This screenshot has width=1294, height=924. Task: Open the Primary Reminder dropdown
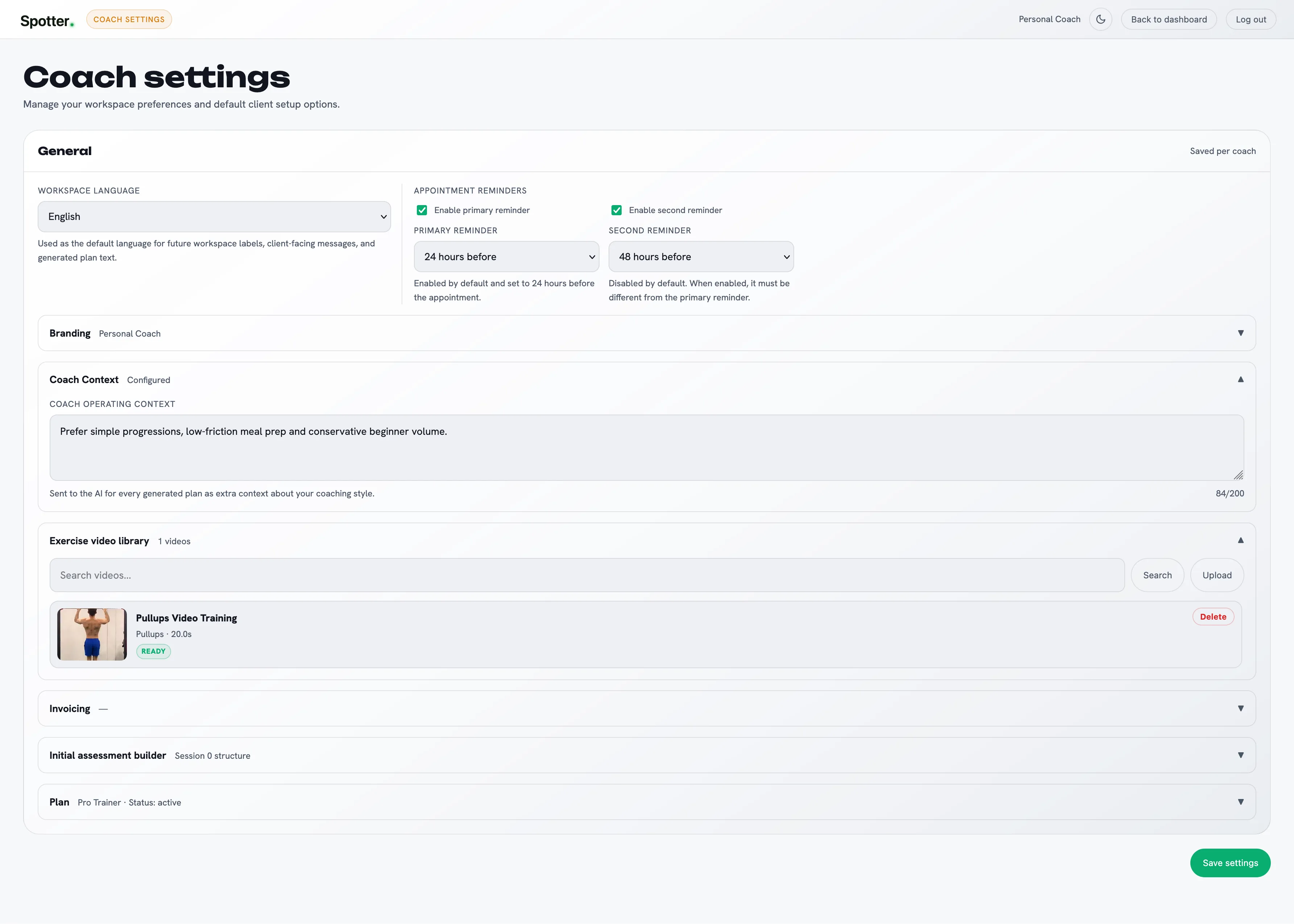point(506,257)
